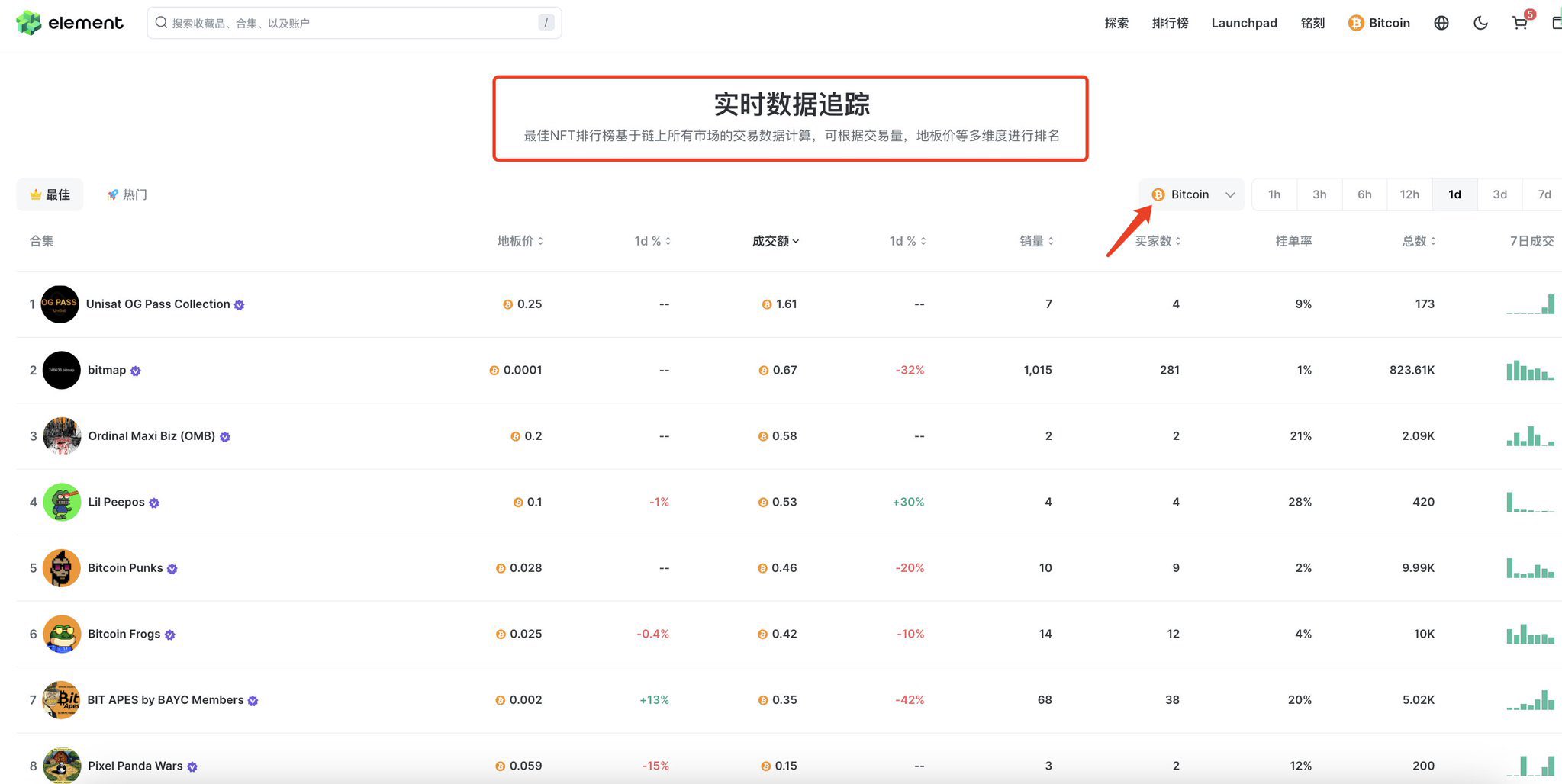
Task: Sort by 销量 sales column
Action: coord(1036,241)
